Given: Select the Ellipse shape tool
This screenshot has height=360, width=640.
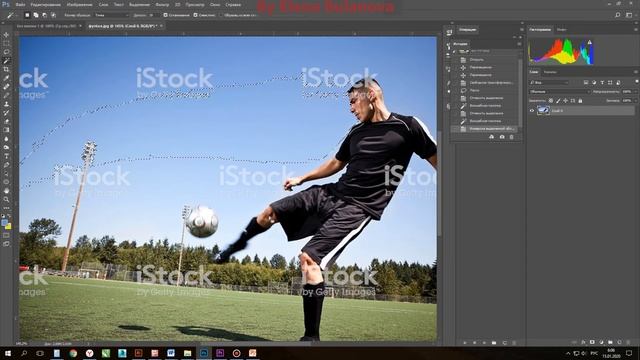Looking at the screenshot, I should (x=6, y=182).
